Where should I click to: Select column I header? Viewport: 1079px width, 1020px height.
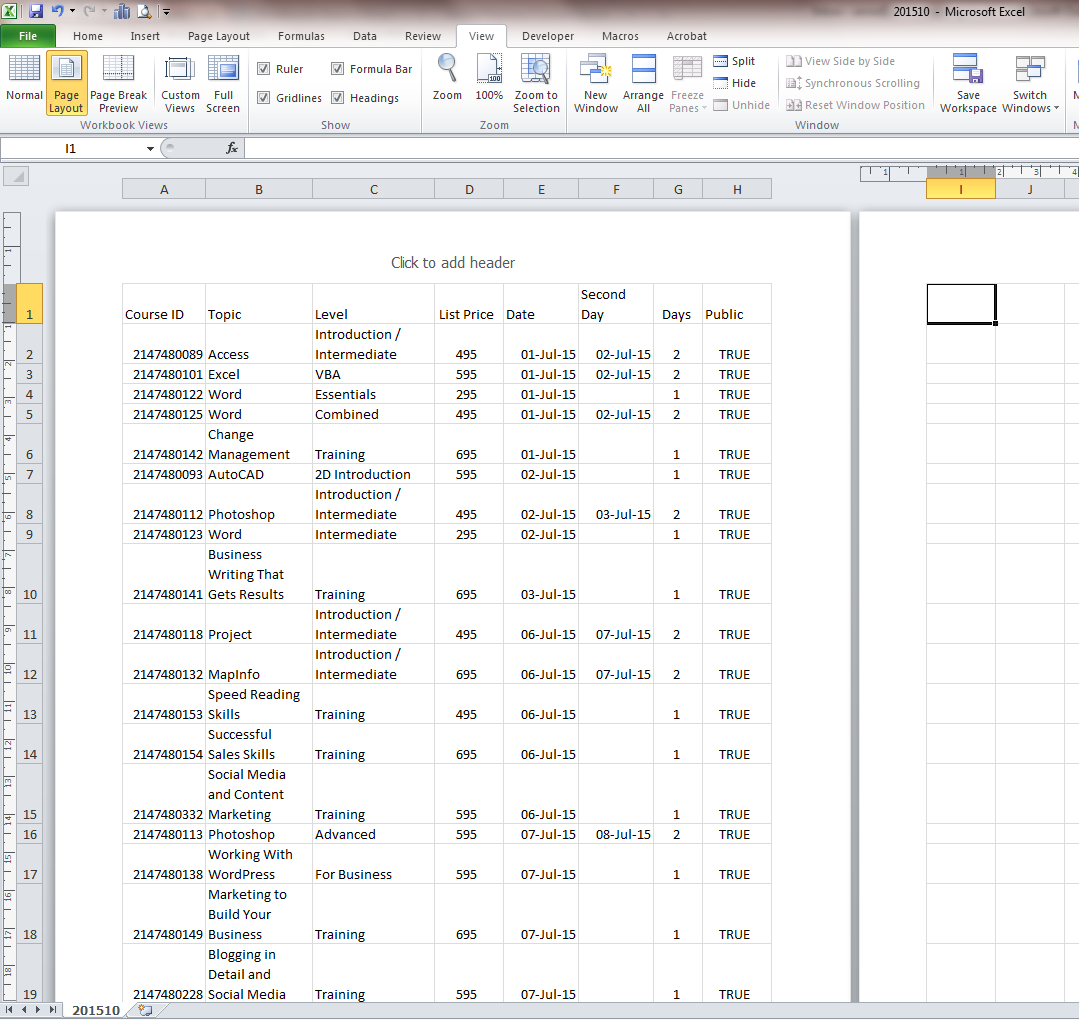coord(961,189)
